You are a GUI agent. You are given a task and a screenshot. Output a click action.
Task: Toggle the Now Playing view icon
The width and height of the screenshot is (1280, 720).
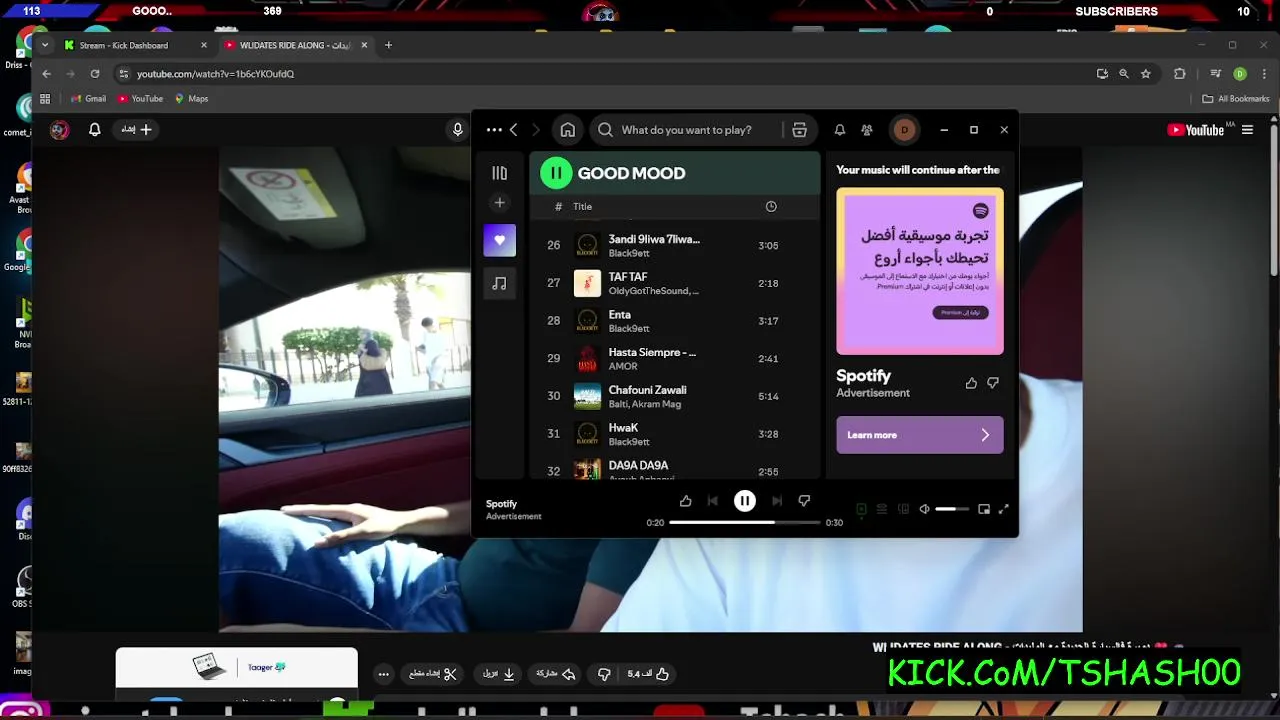coord(861,509)
